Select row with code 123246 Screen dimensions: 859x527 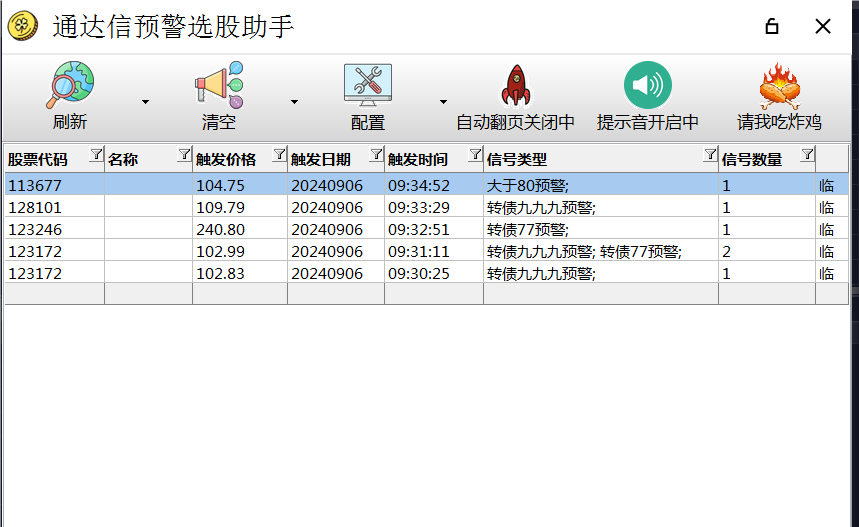pyautogui.click(x=427, y=229)
